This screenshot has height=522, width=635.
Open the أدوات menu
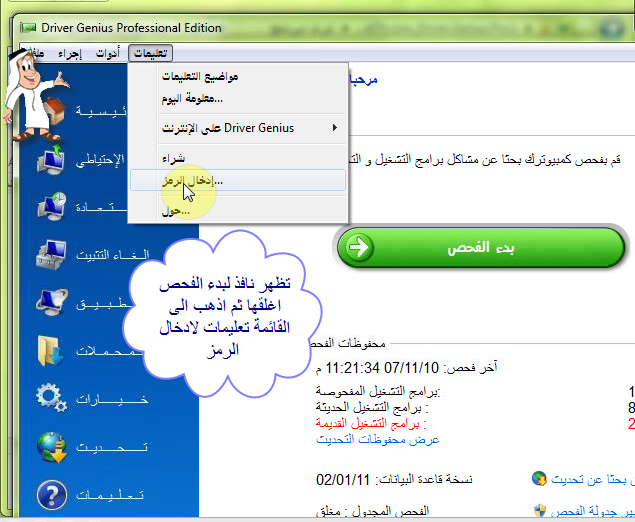108,53
